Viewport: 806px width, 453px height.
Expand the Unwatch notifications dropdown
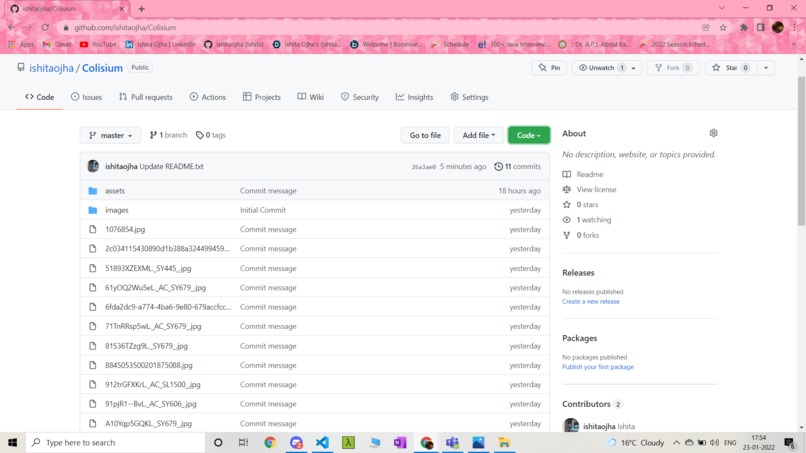(x=633, y=68)
